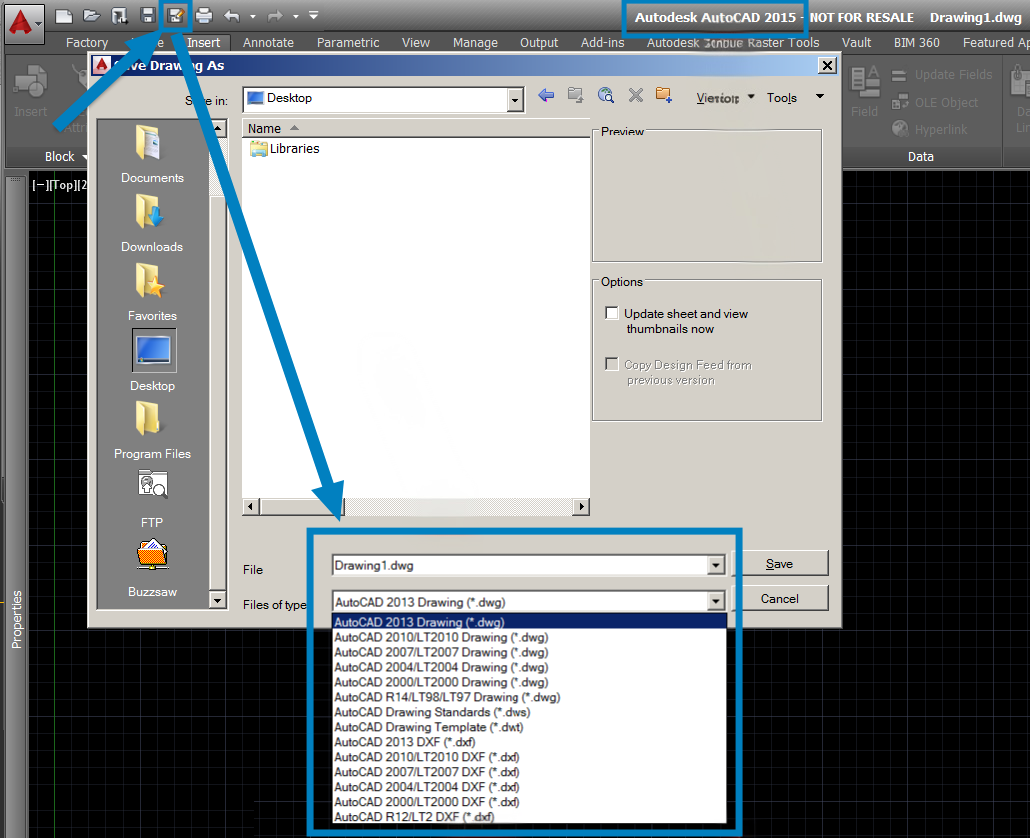
Task: Open the Factory ribbon tab
Action: pos(87,43)
